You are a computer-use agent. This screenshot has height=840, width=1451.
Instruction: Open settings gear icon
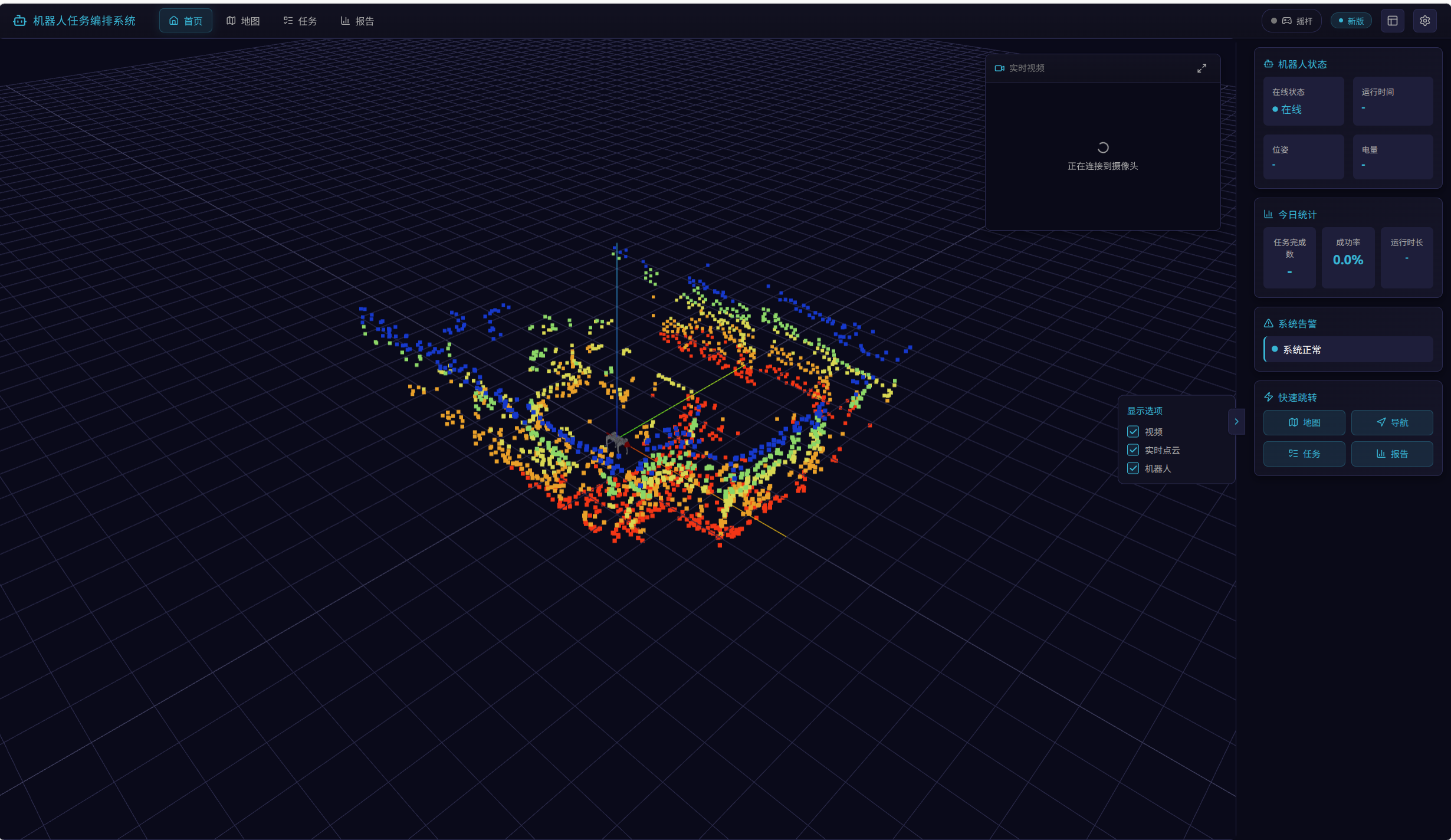click(x=1425, y=21)
